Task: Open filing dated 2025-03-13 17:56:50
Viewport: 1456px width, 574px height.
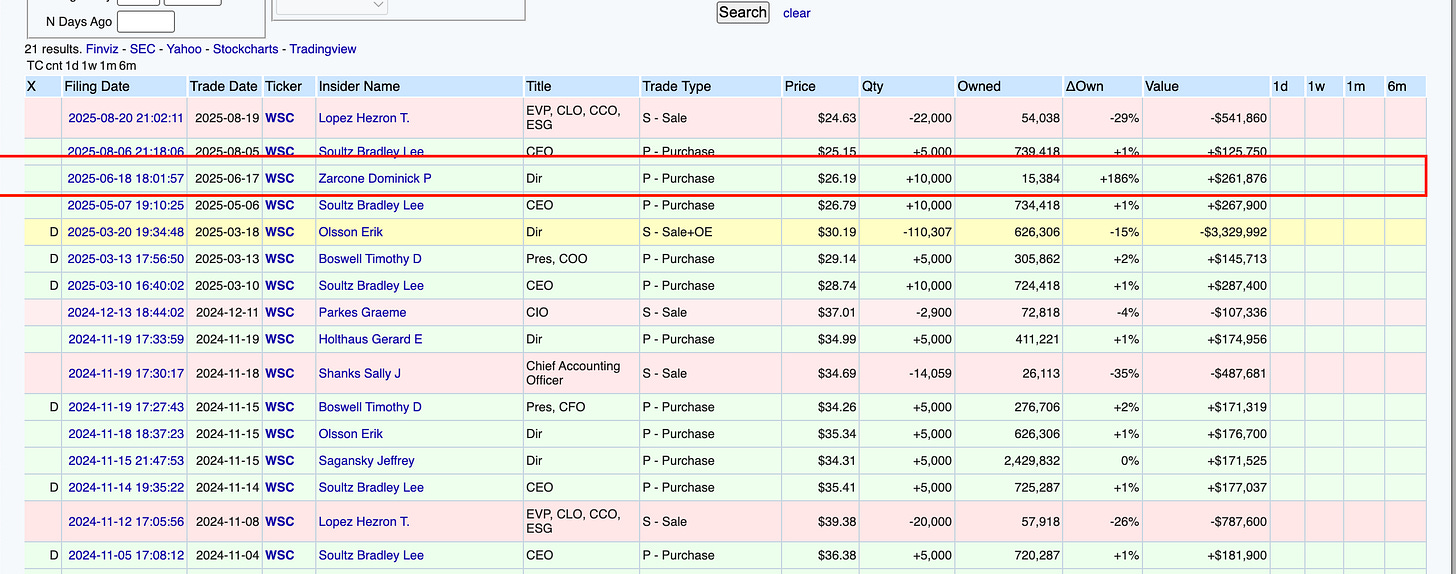Action: click(x=126, y=259)
